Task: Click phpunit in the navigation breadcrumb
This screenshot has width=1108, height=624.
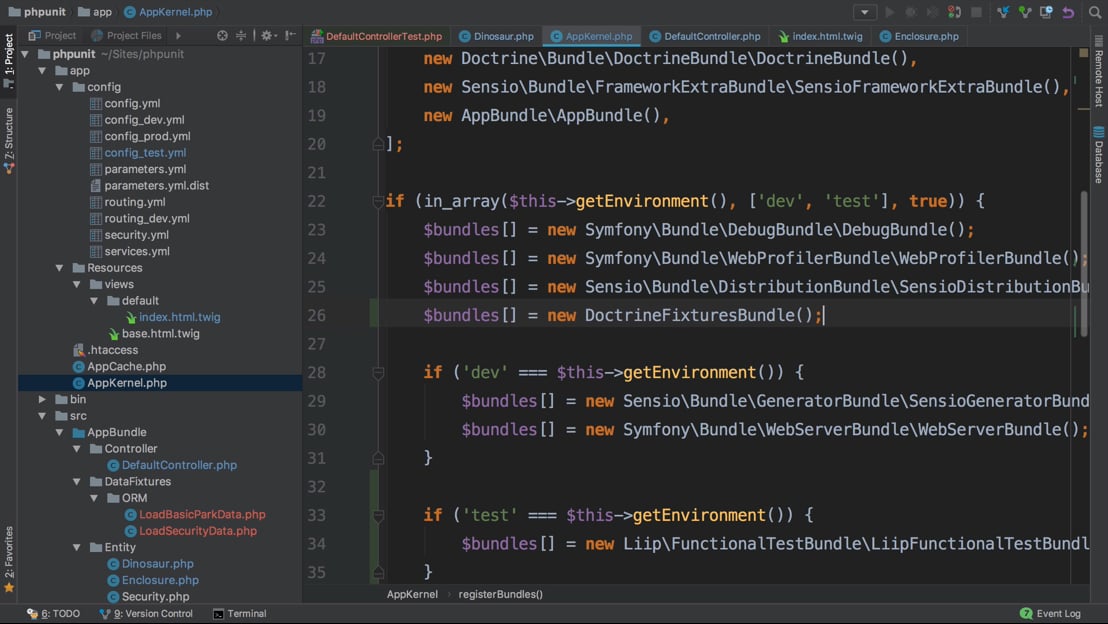Action: tap(37, 12)
